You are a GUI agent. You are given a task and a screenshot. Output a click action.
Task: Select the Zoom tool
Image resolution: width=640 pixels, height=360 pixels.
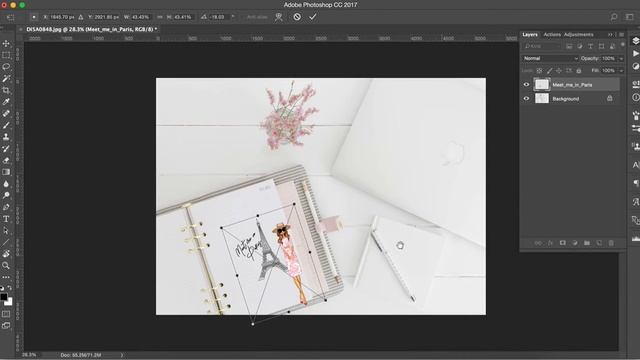point(6,266)
